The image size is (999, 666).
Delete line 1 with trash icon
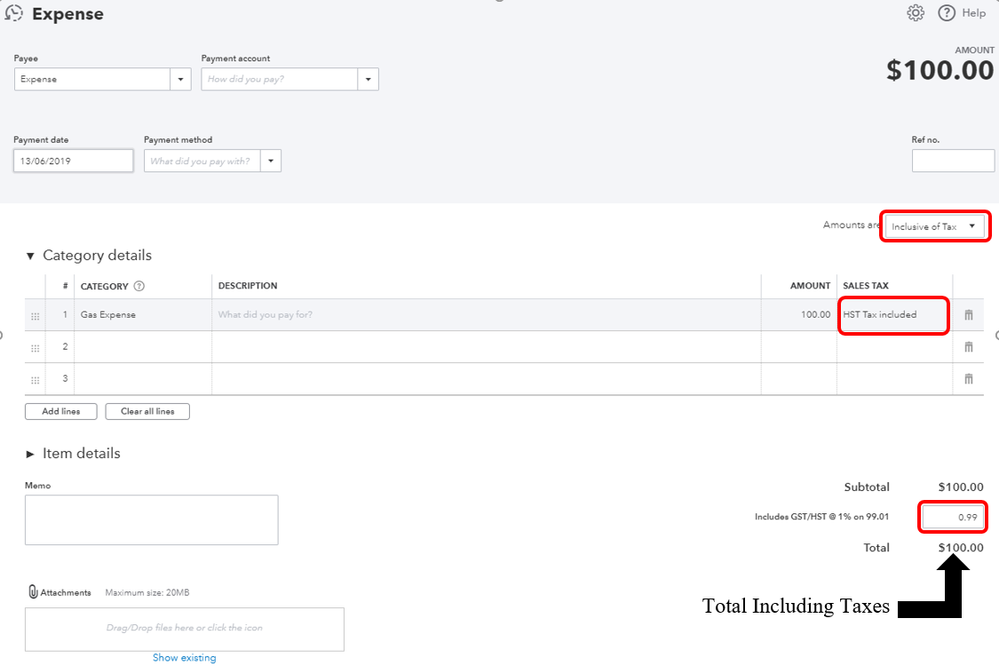pos(968,315)
